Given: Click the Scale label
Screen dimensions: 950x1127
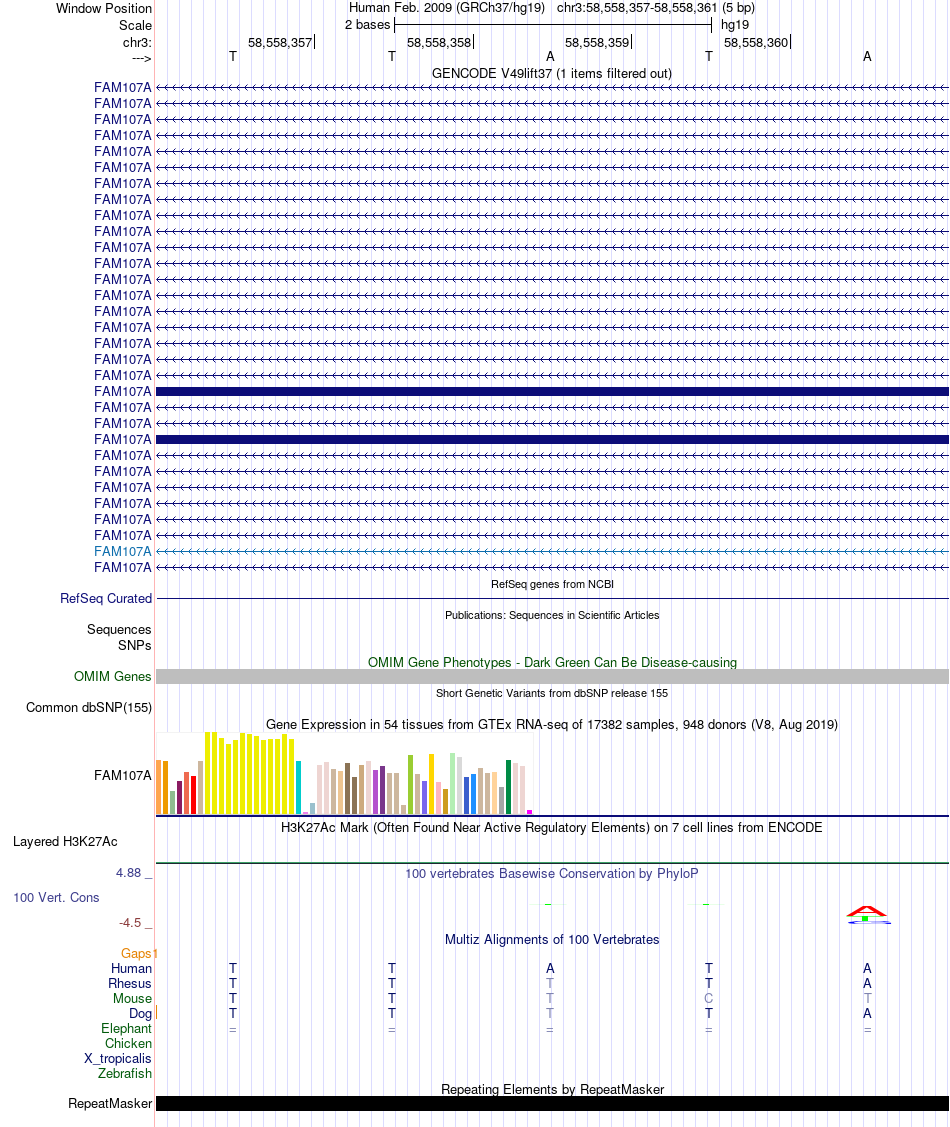Looking at the screenshot, I should 135,25.
